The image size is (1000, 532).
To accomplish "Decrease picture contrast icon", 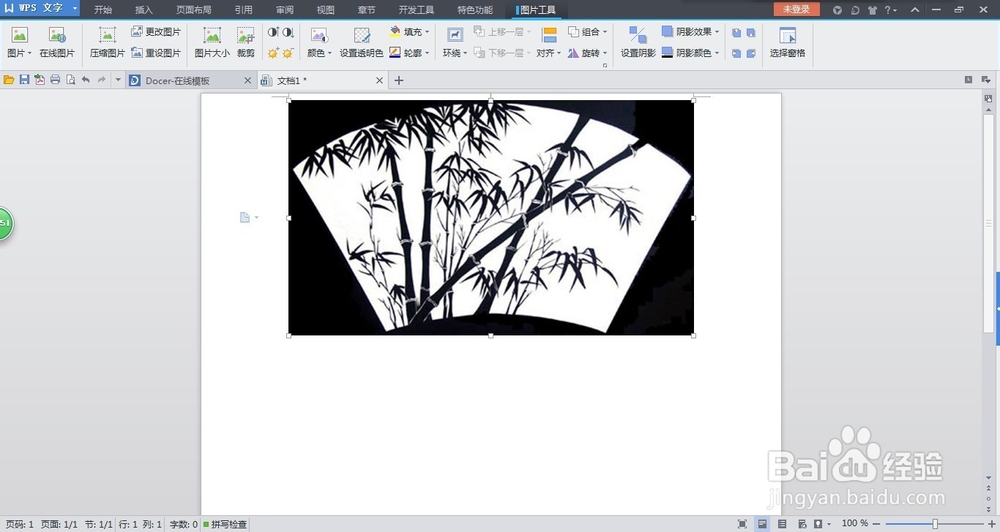I will tap(288, 32).
